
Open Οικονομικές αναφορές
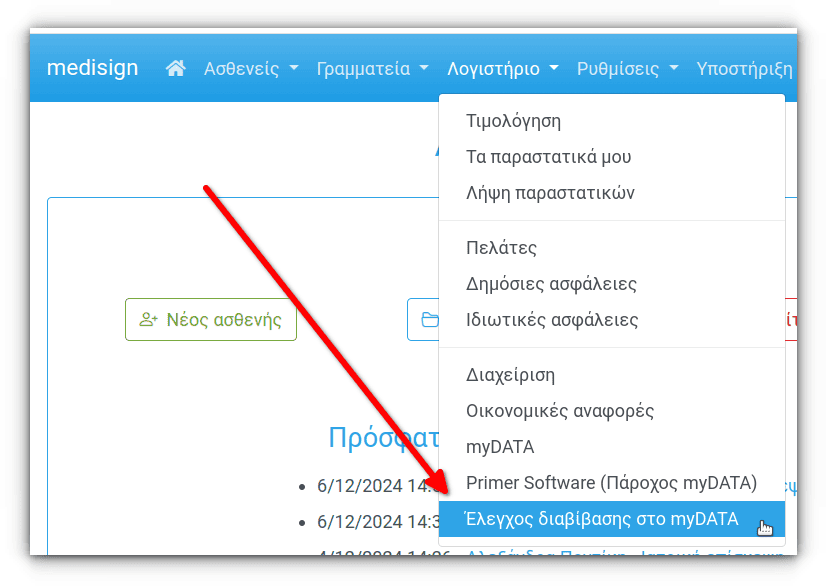(612, 410)
